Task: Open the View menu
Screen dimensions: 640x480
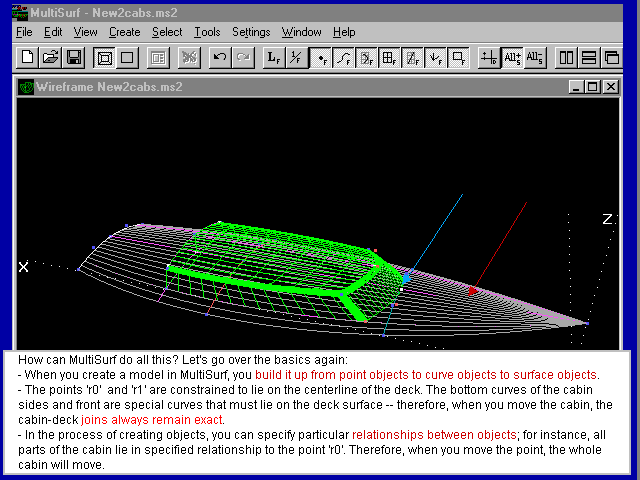Action: tap(85, 32)
